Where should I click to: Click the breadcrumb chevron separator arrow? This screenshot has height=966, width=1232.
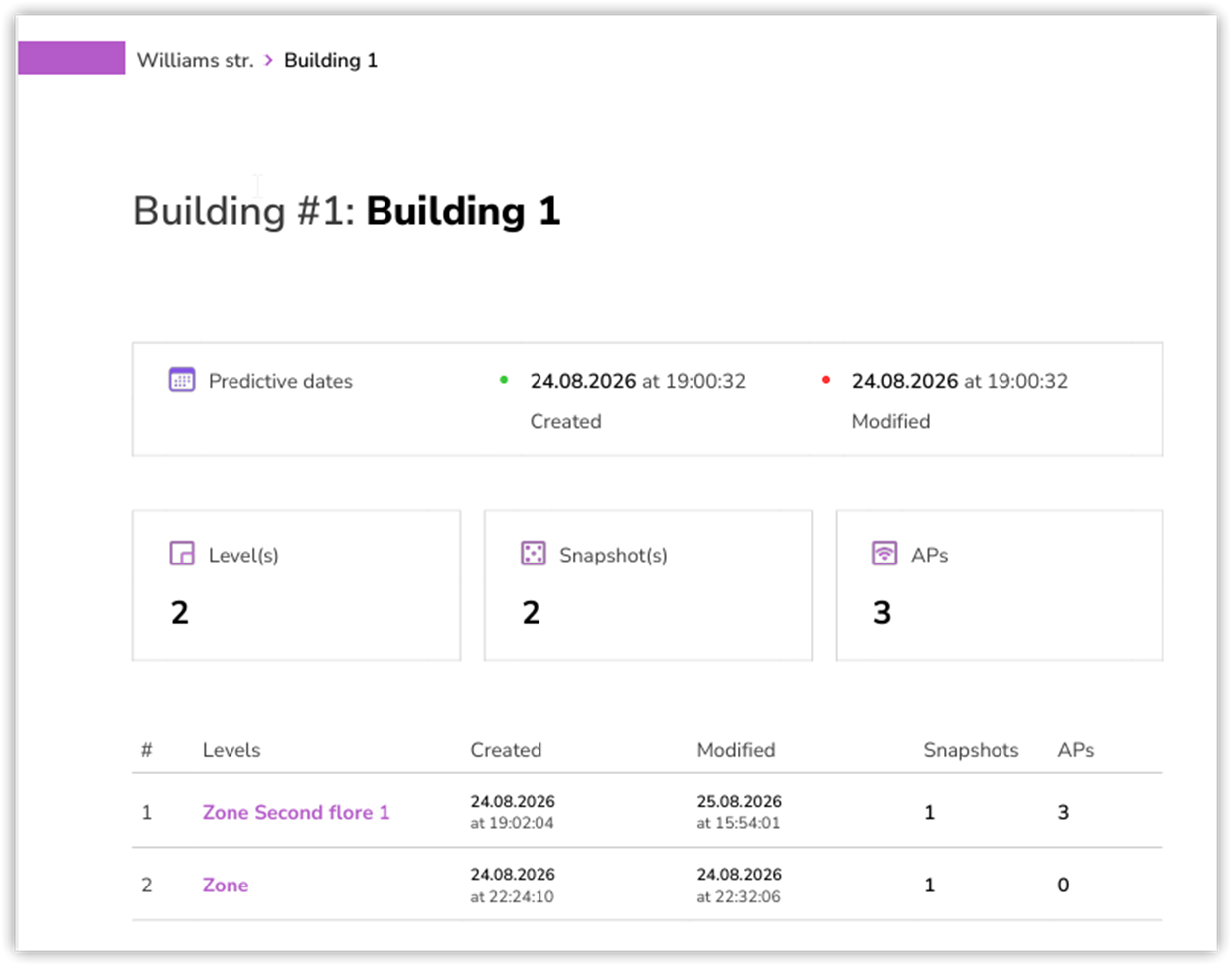coord(268,60)
